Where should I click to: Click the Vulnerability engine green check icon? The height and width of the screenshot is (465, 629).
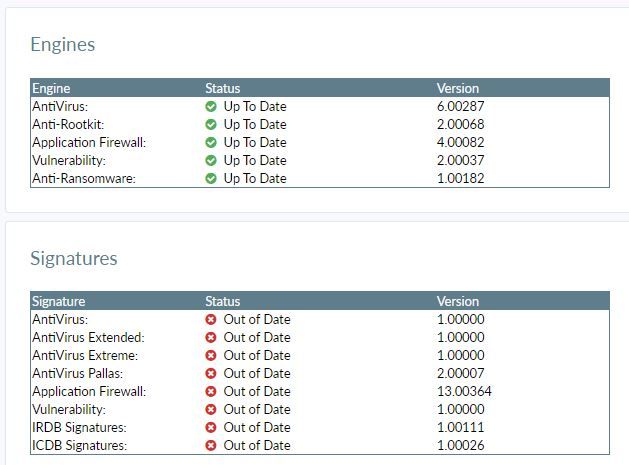point(211,160)
